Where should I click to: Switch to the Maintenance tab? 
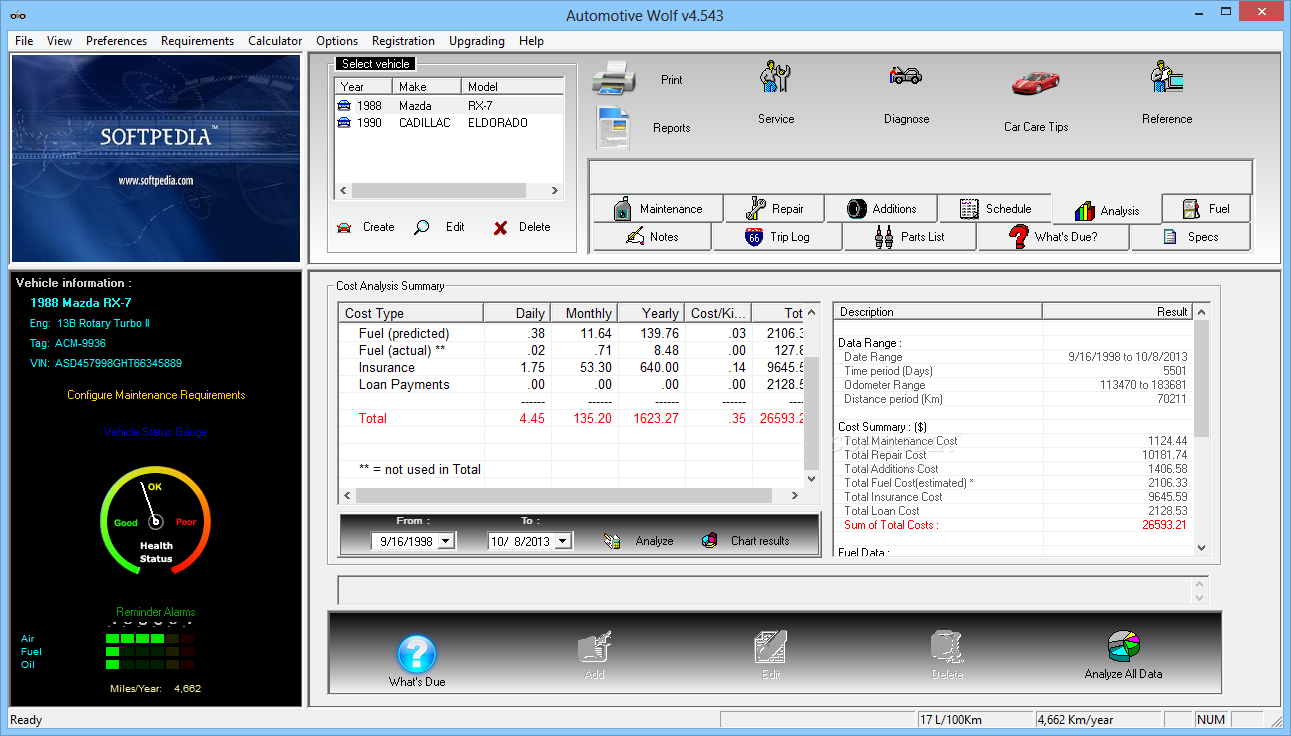point(657,209)
